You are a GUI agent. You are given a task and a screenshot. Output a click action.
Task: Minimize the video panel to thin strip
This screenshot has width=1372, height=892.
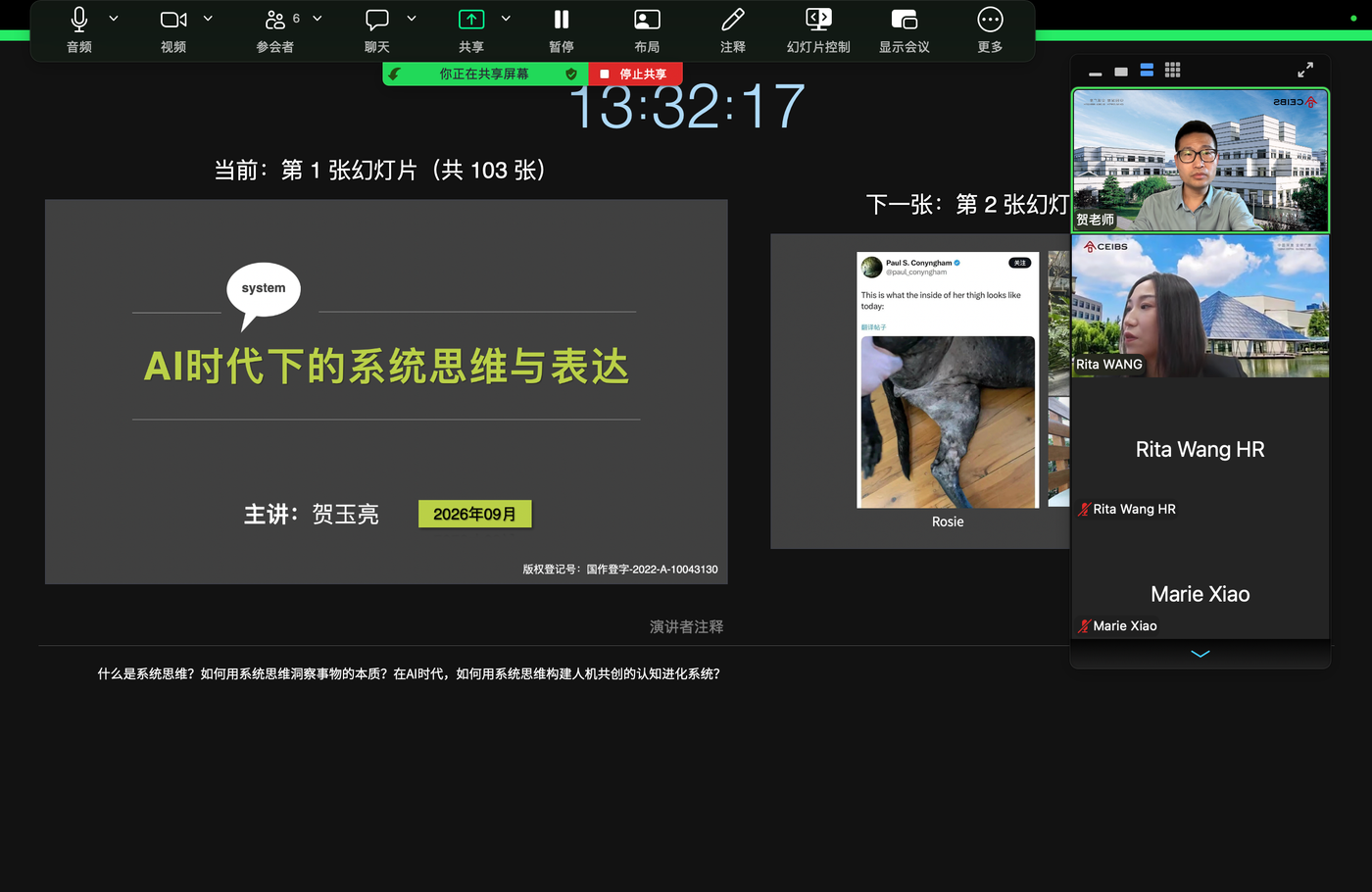tap(1096, 73)
